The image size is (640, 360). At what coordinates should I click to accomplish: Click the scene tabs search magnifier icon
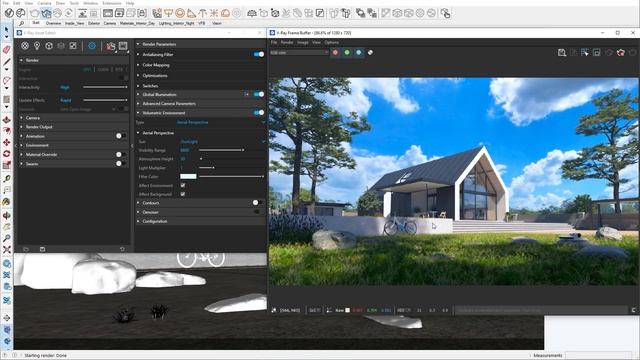click(x=21, y=23)
